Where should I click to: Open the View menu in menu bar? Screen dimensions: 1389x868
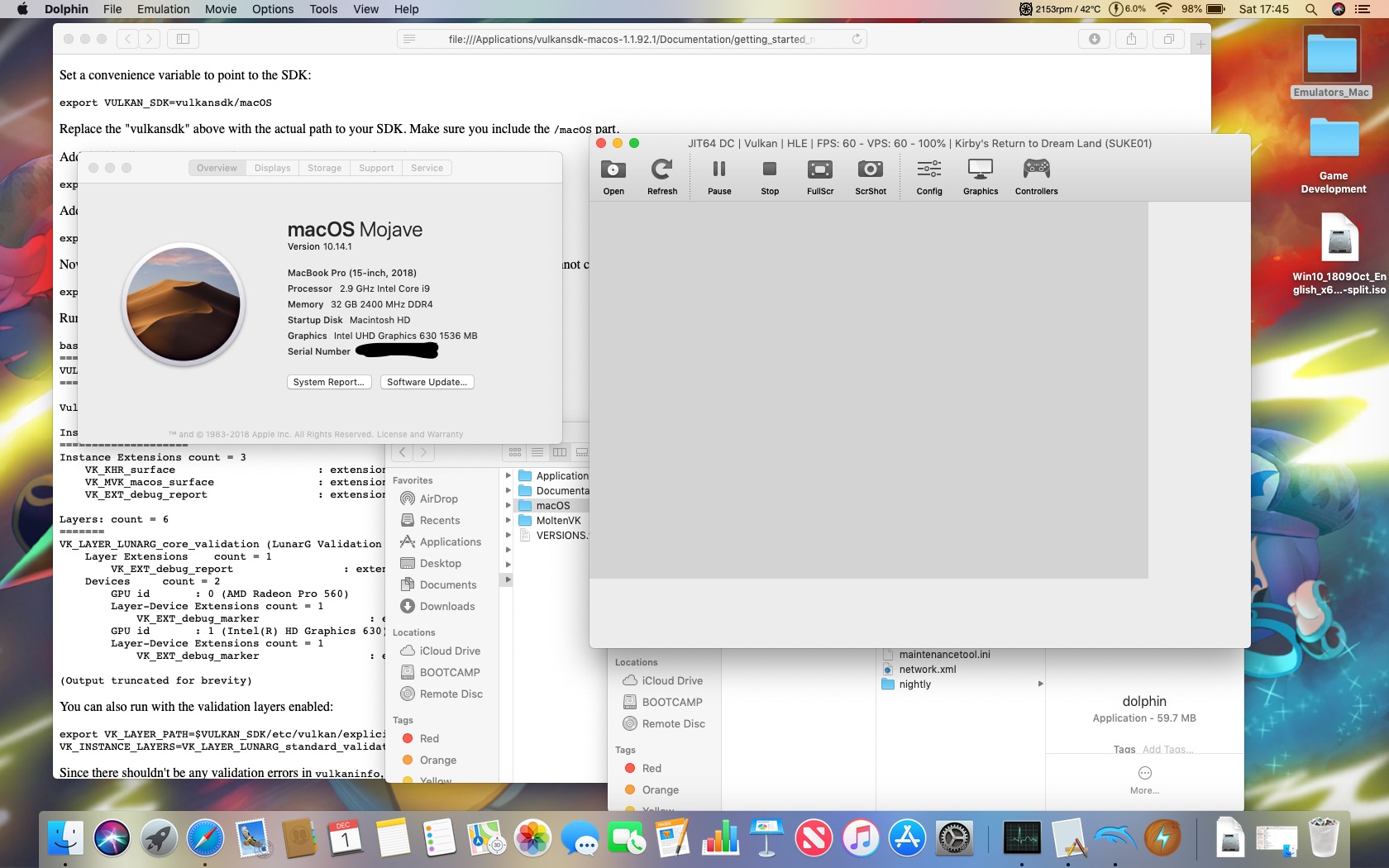tap(365, 9)
